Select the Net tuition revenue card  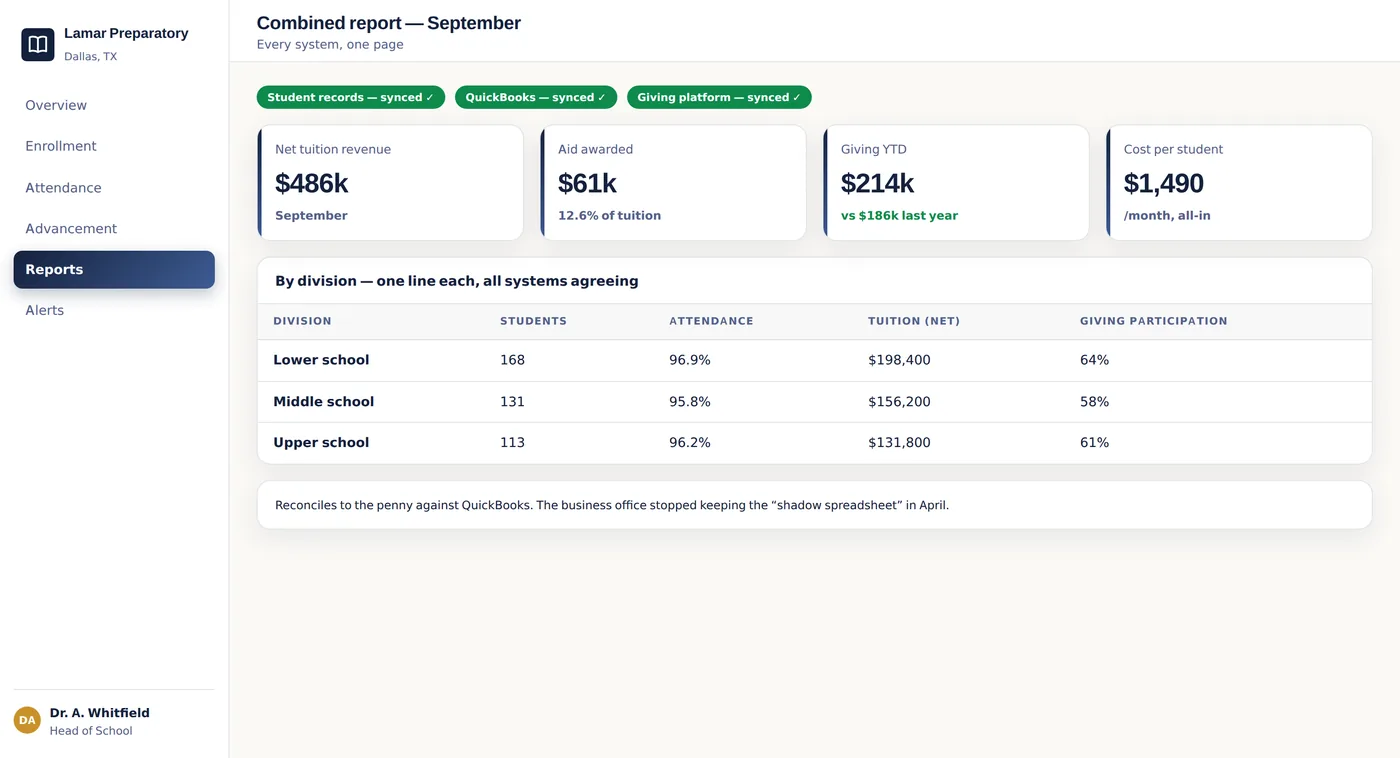(x=390, y=182)
